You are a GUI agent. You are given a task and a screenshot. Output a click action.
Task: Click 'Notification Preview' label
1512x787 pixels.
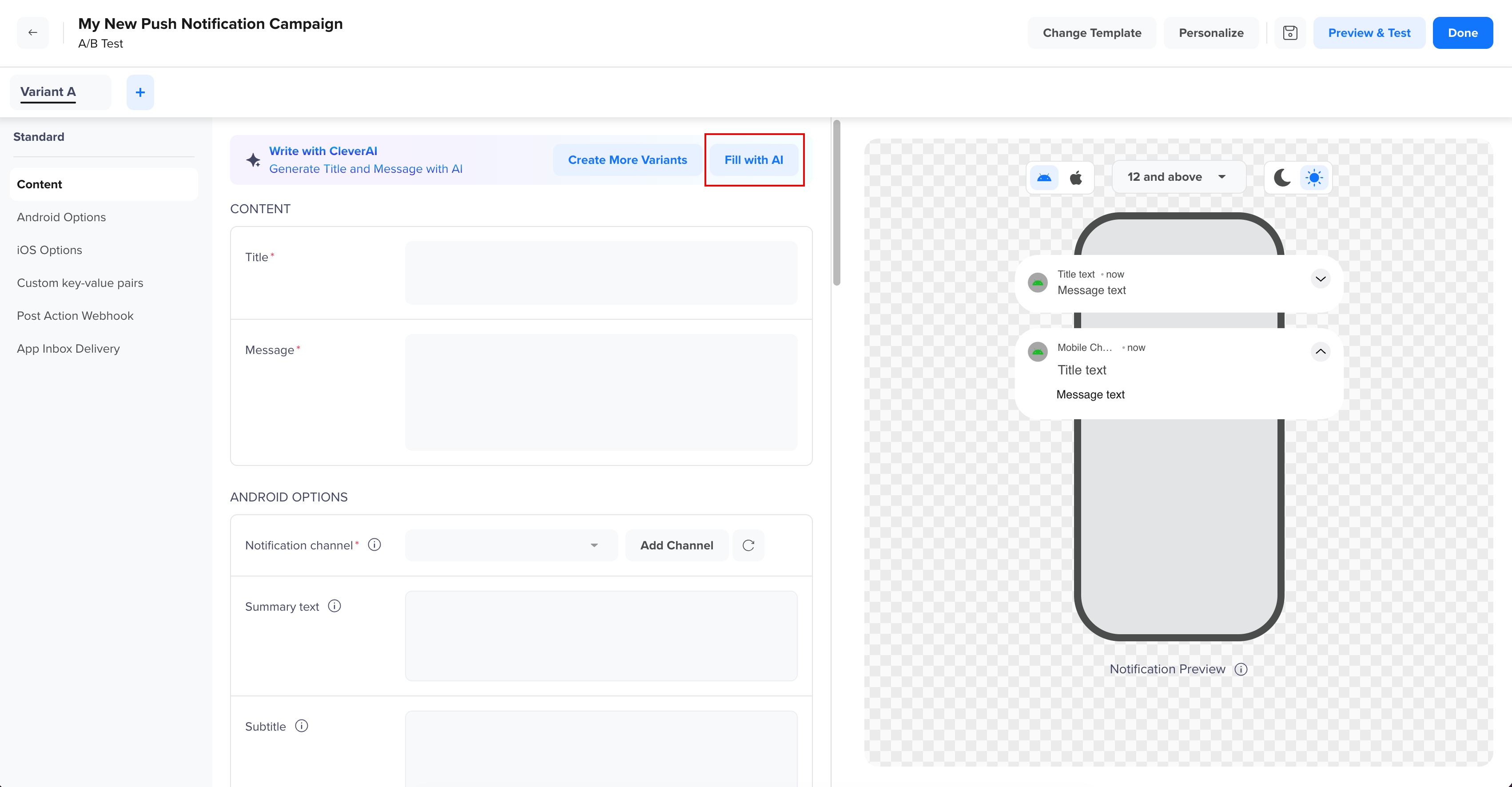[x=1167, y=669]
